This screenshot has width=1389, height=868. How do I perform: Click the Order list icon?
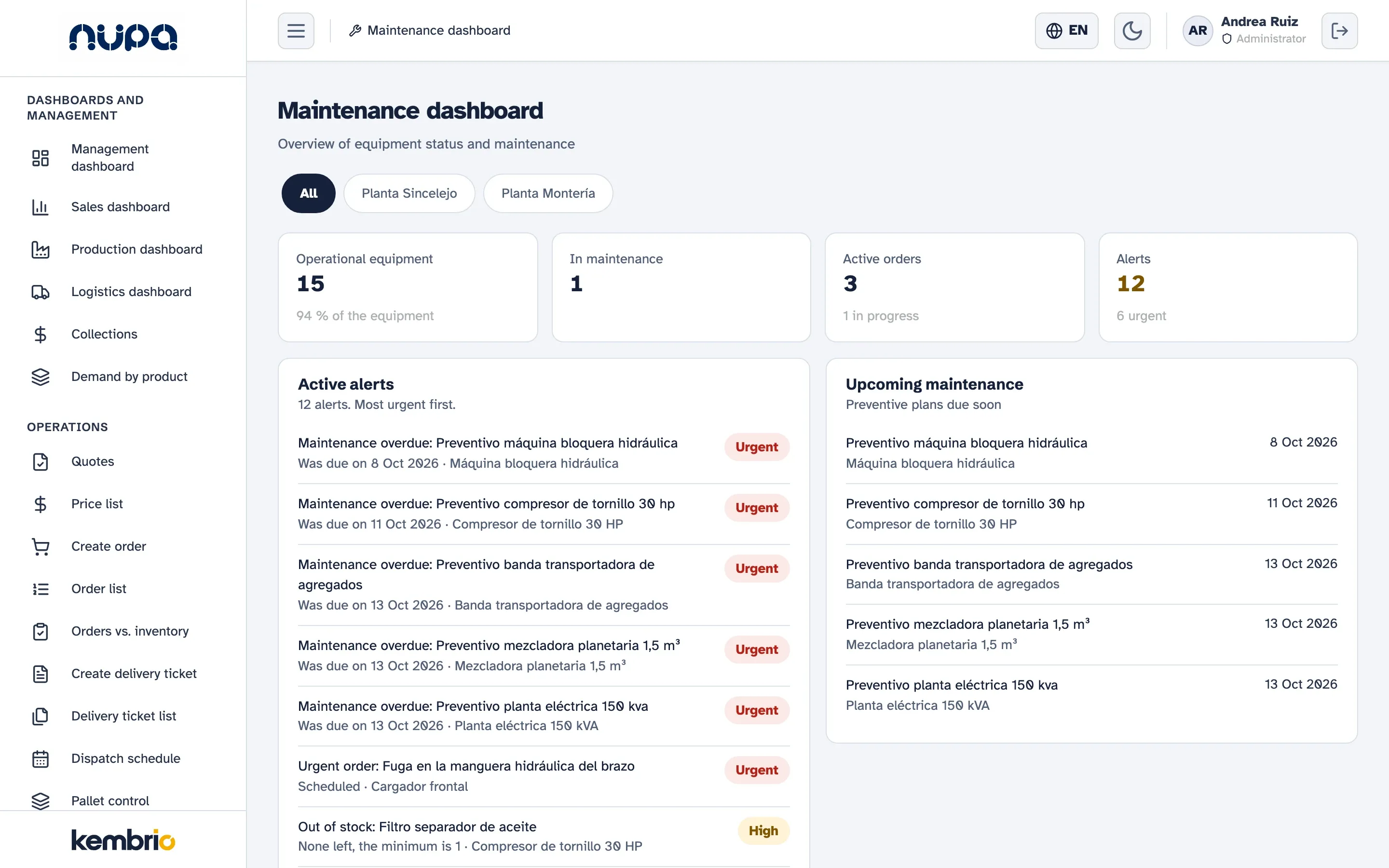click(x=40, y=589)
